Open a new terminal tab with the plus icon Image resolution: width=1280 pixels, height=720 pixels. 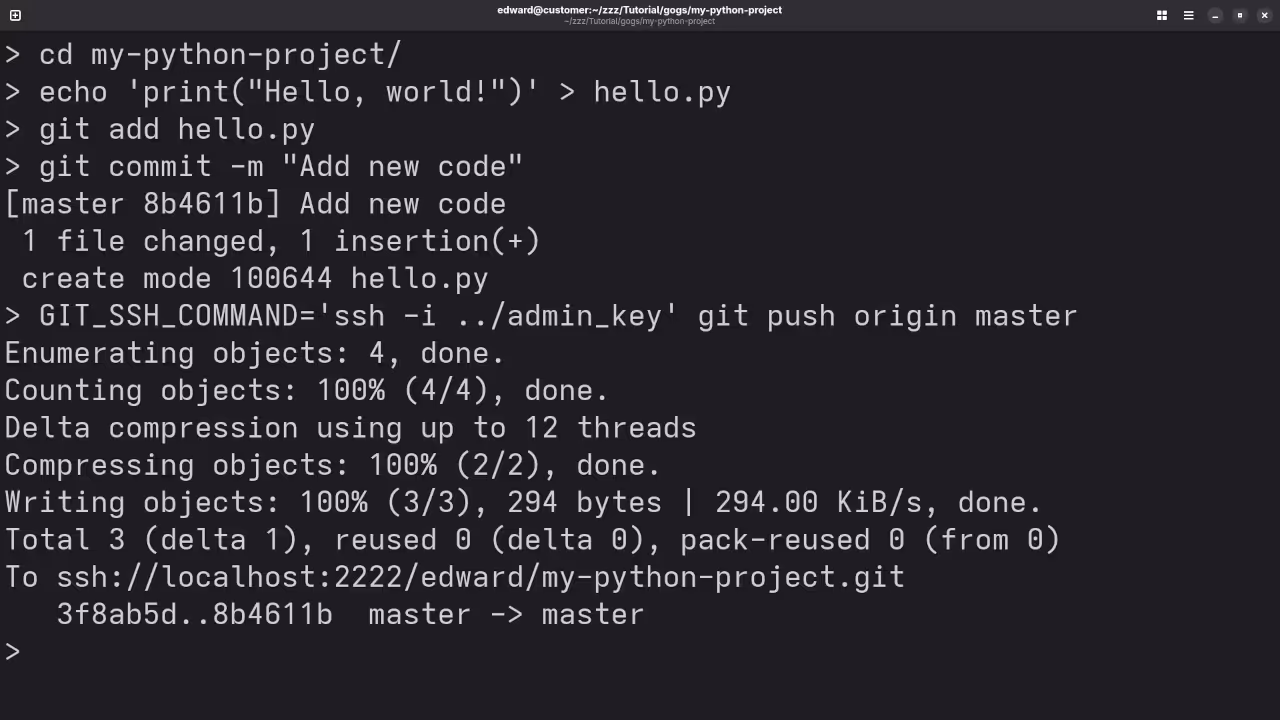click(14, 15)
